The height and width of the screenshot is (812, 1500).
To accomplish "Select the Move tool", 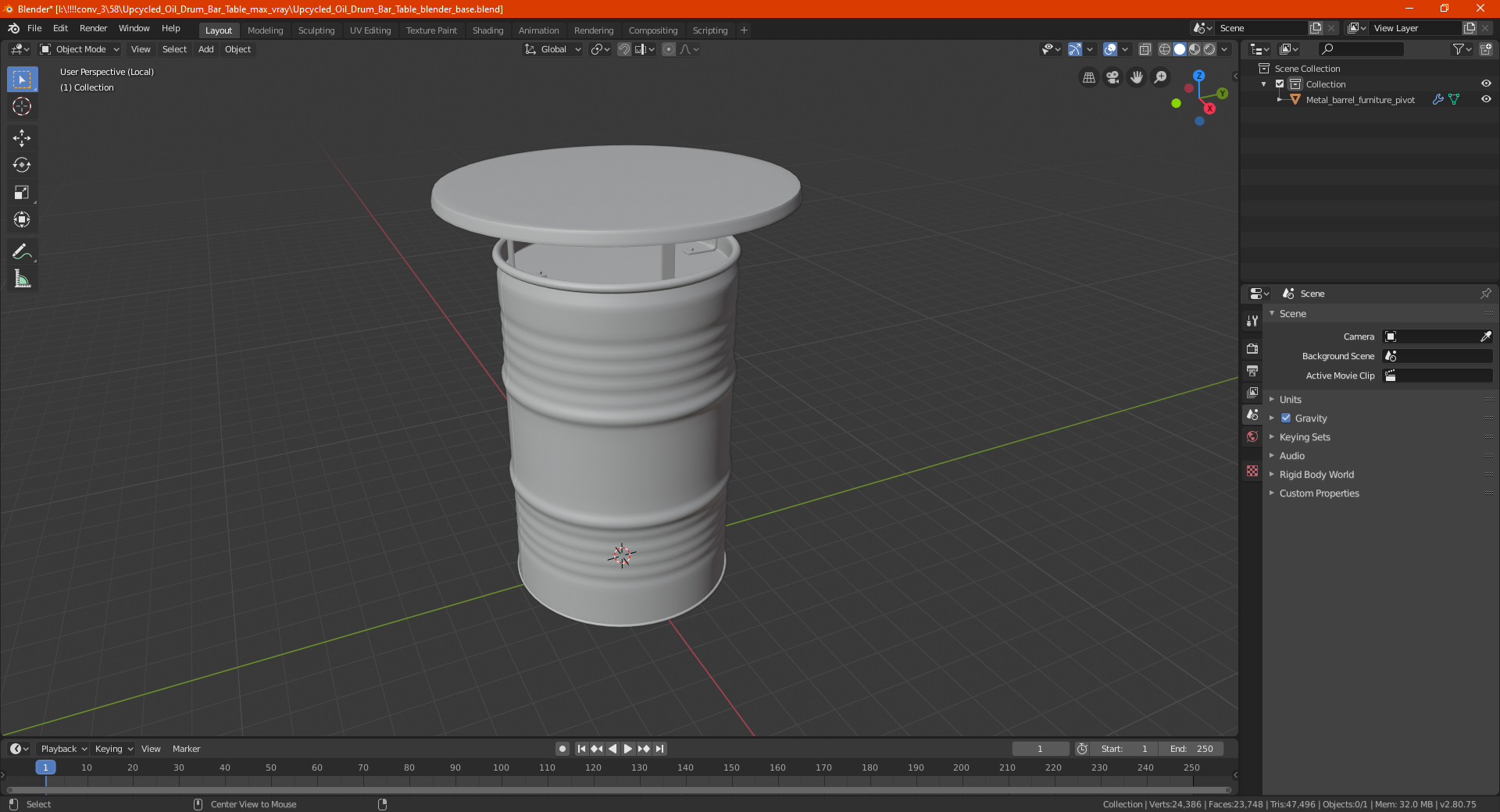I will (x=22, y=138).
